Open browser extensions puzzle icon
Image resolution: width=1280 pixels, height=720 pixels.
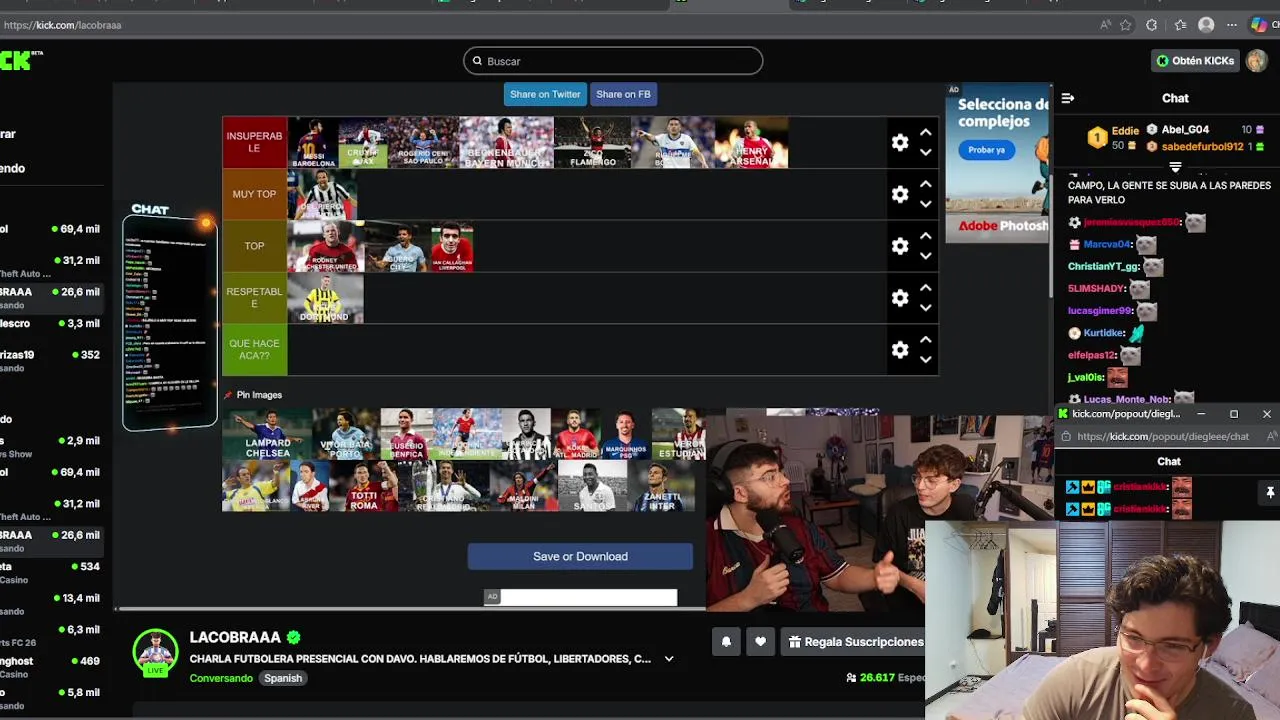[x=1152, y=25]
